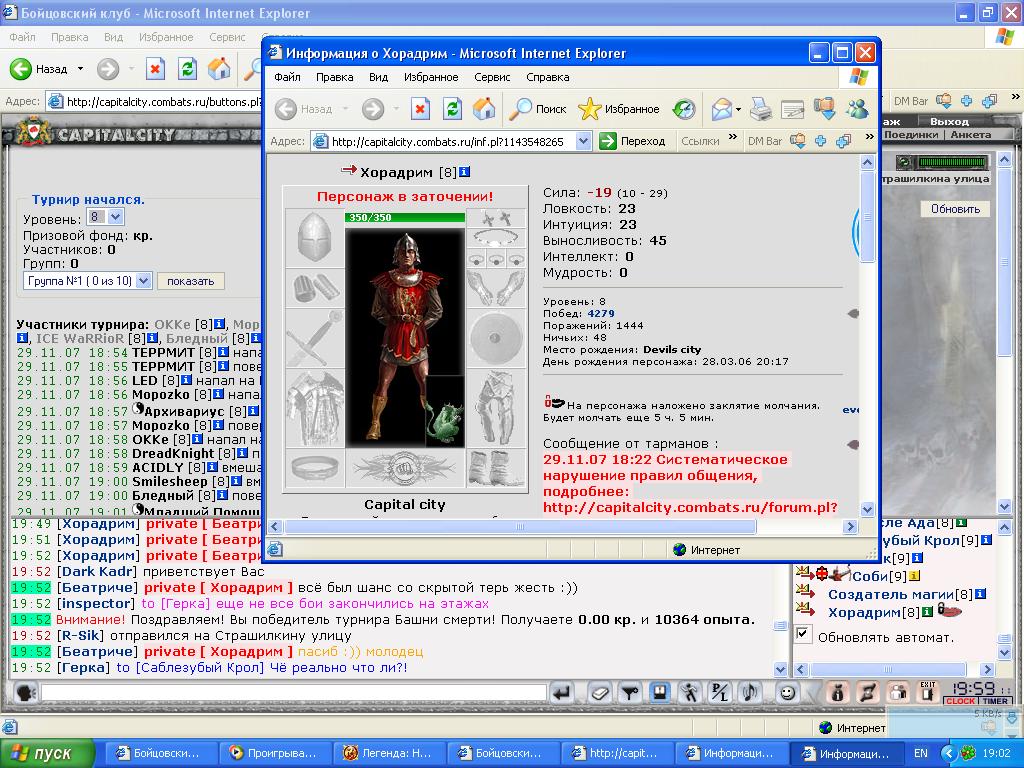
Task: Click the Home icon in popup toolbar
Action: click(484, 109)
